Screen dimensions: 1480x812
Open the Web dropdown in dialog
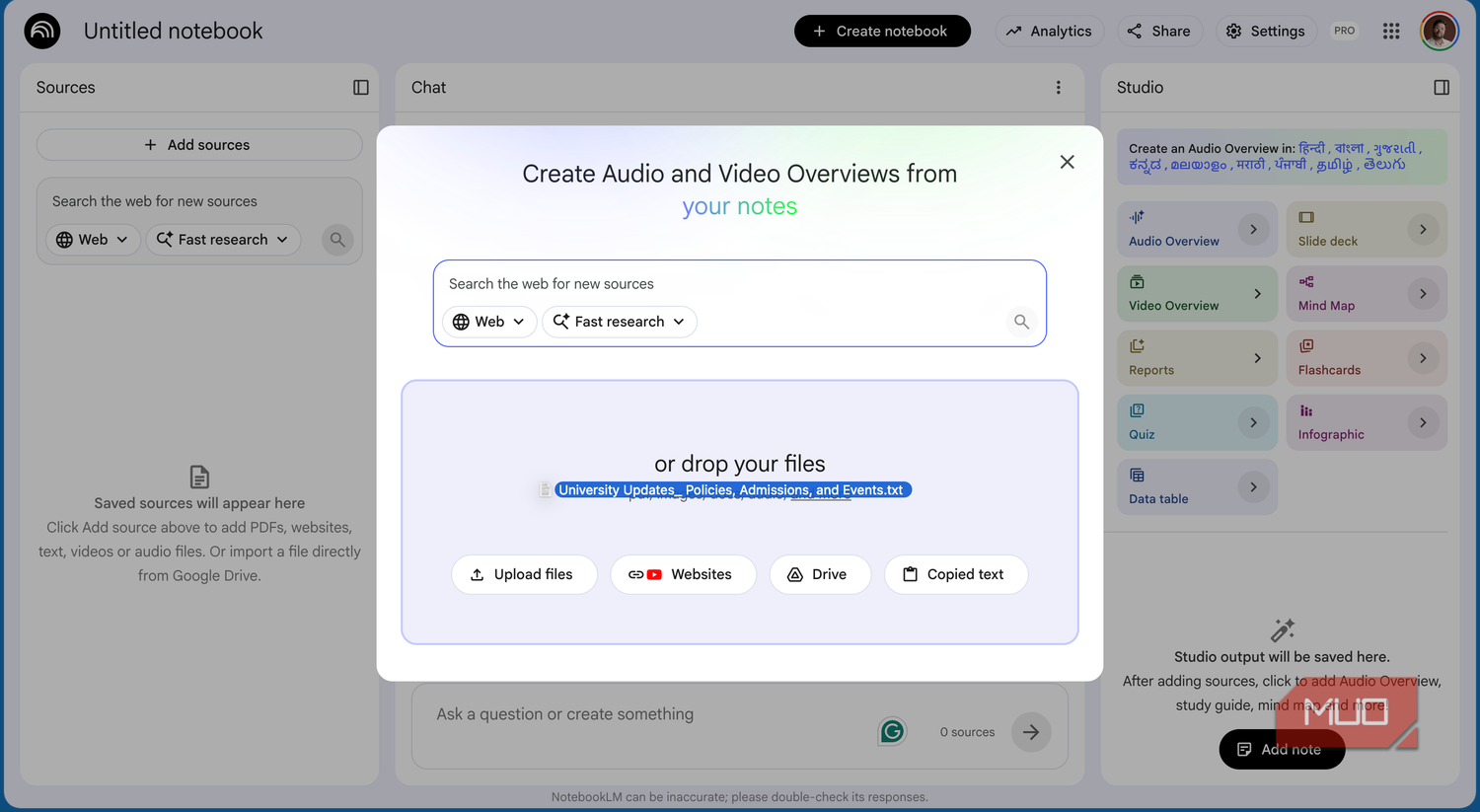(x=489, y=322)
